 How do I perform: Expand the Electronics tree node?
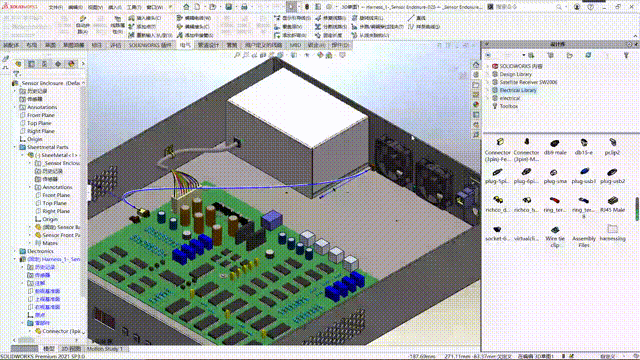click(x=15, y=251)
